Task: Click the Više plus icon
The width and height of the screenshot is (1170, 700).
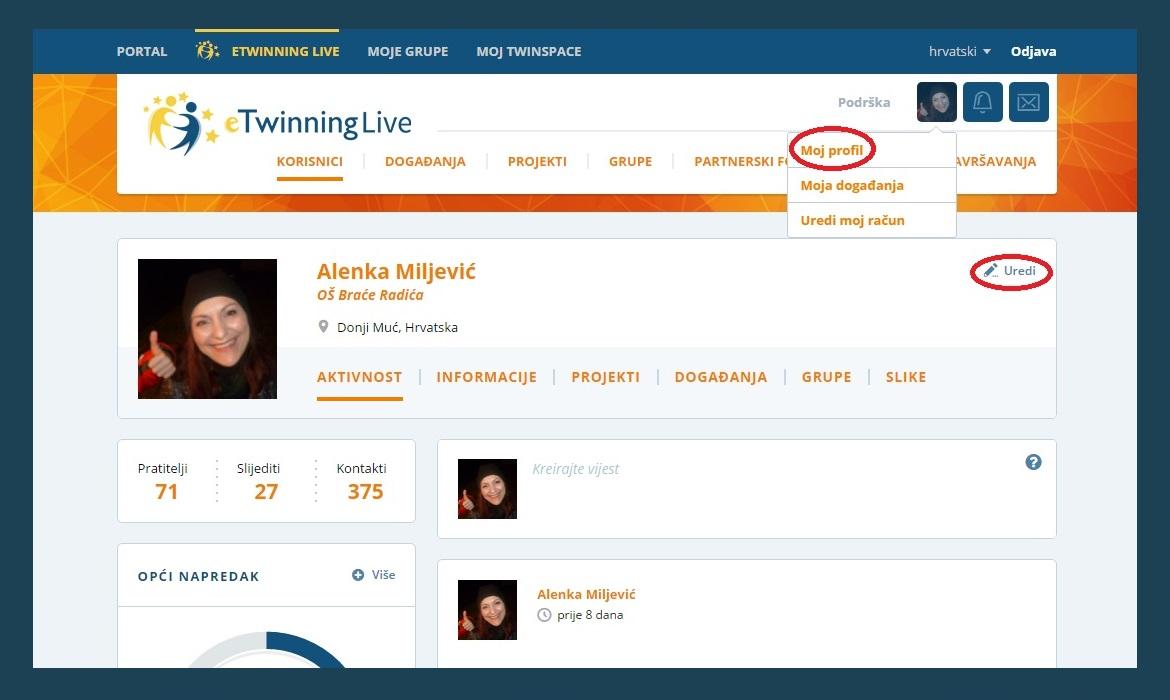Action: [358, 575]
